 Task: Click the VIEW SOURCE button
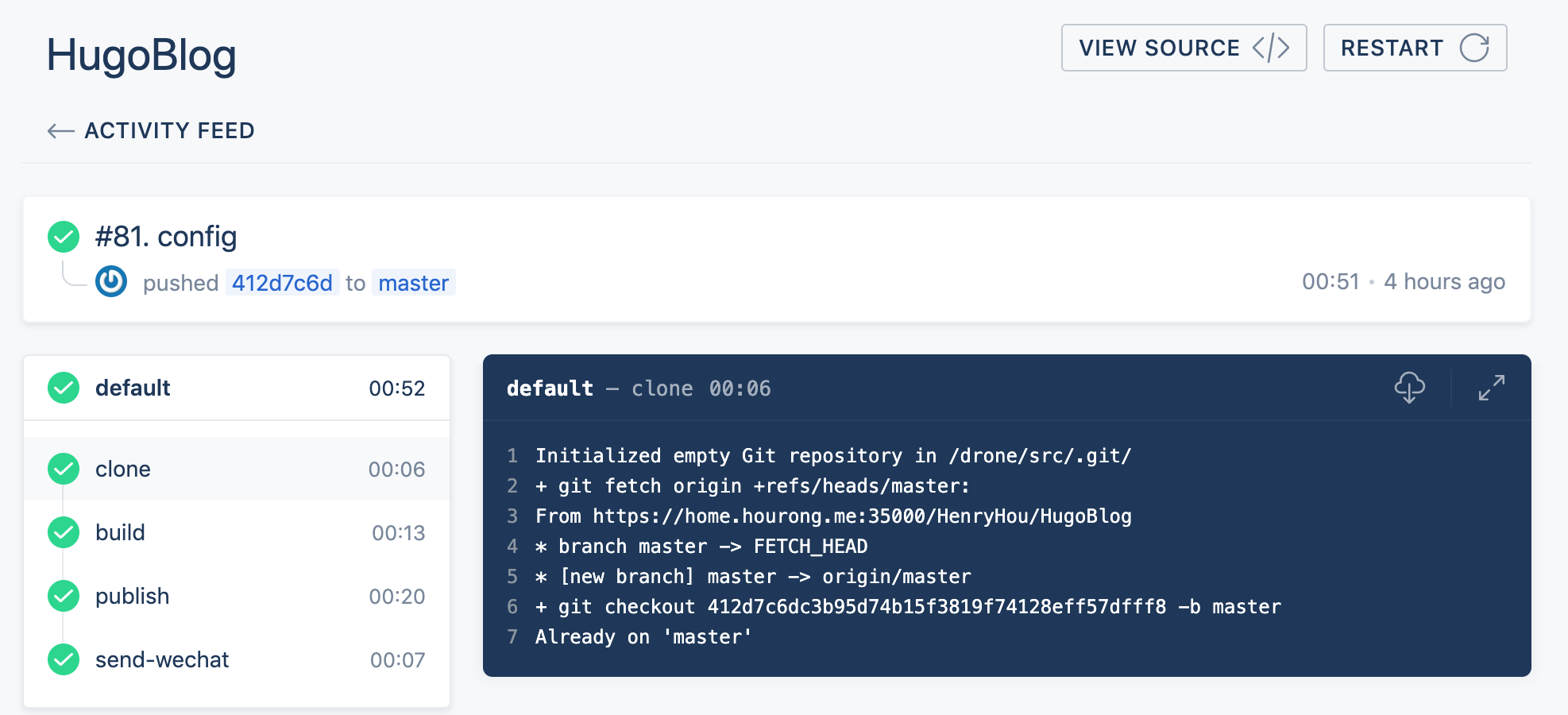point(1184,48)
